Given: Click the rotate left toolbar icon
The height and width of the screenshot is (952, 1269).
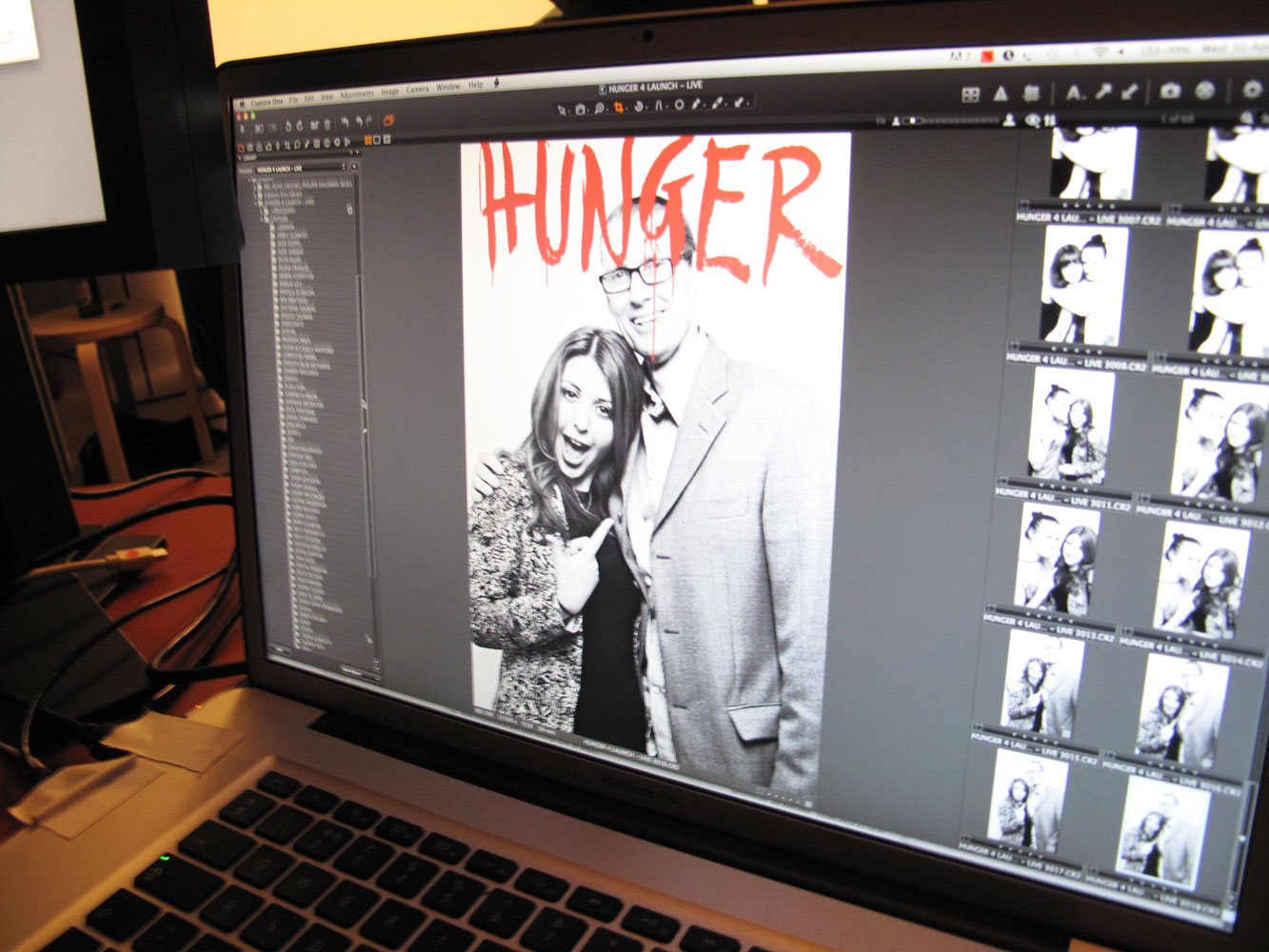Looking at the screenshot, I should 288,126.
